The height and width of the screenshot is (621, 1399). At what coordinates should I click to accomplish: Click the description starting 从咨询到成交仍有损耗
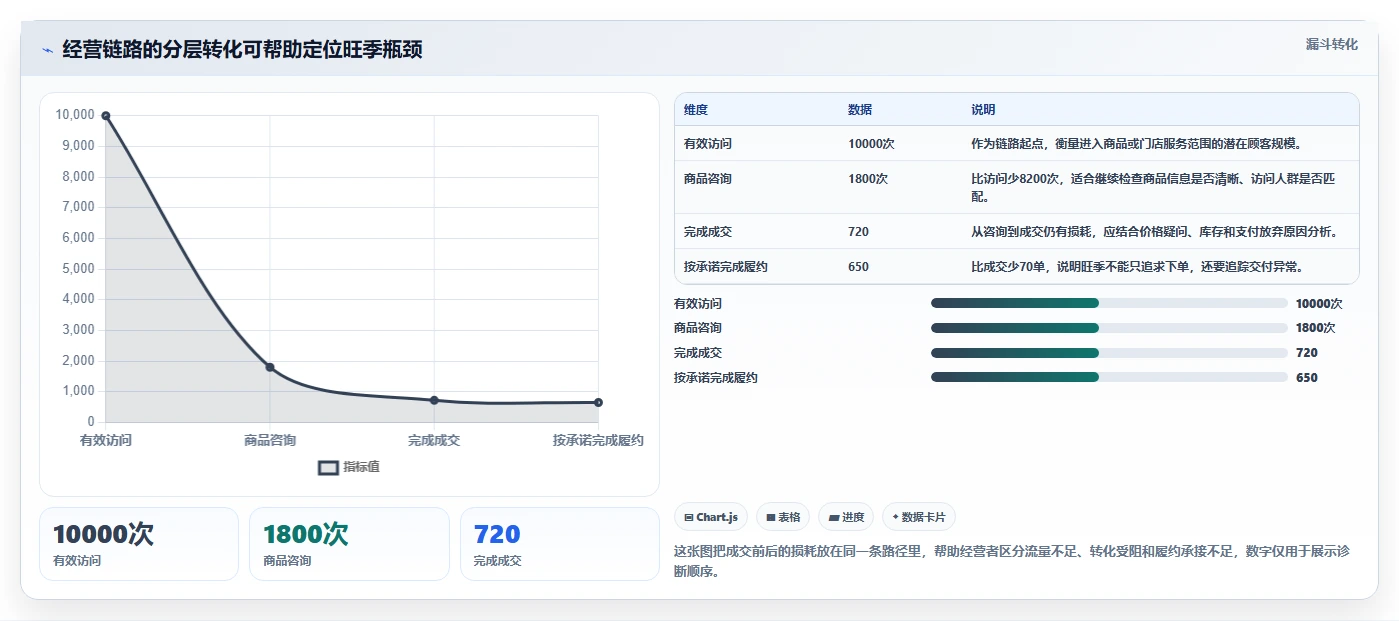point(1154,232)
